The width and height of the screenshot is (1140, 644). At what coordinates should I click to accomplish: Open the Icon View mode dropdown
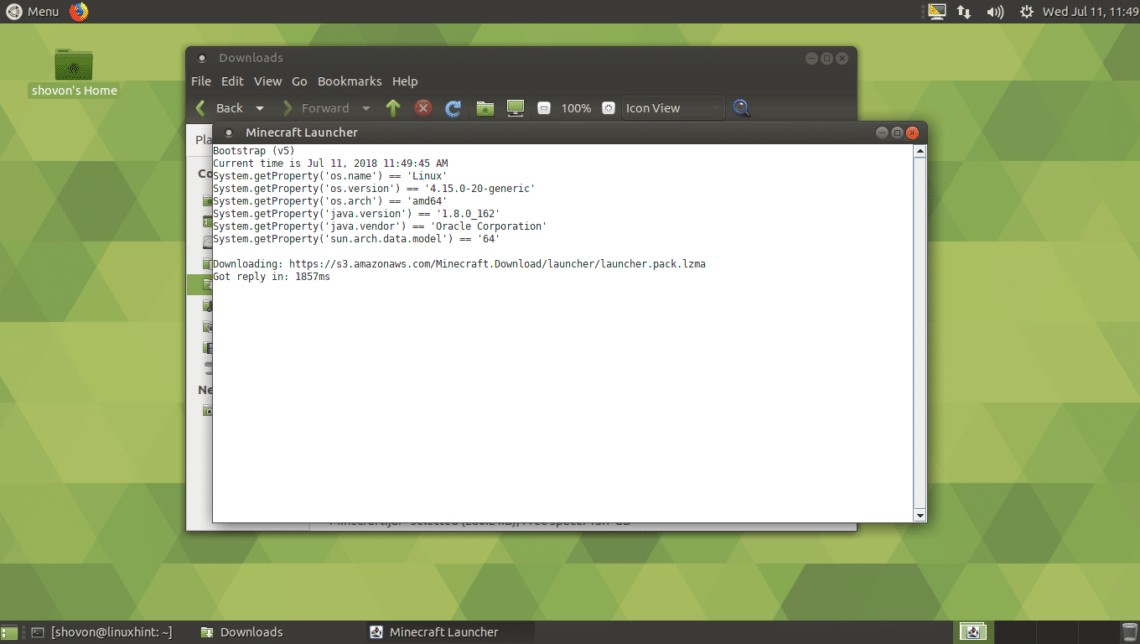672,108
